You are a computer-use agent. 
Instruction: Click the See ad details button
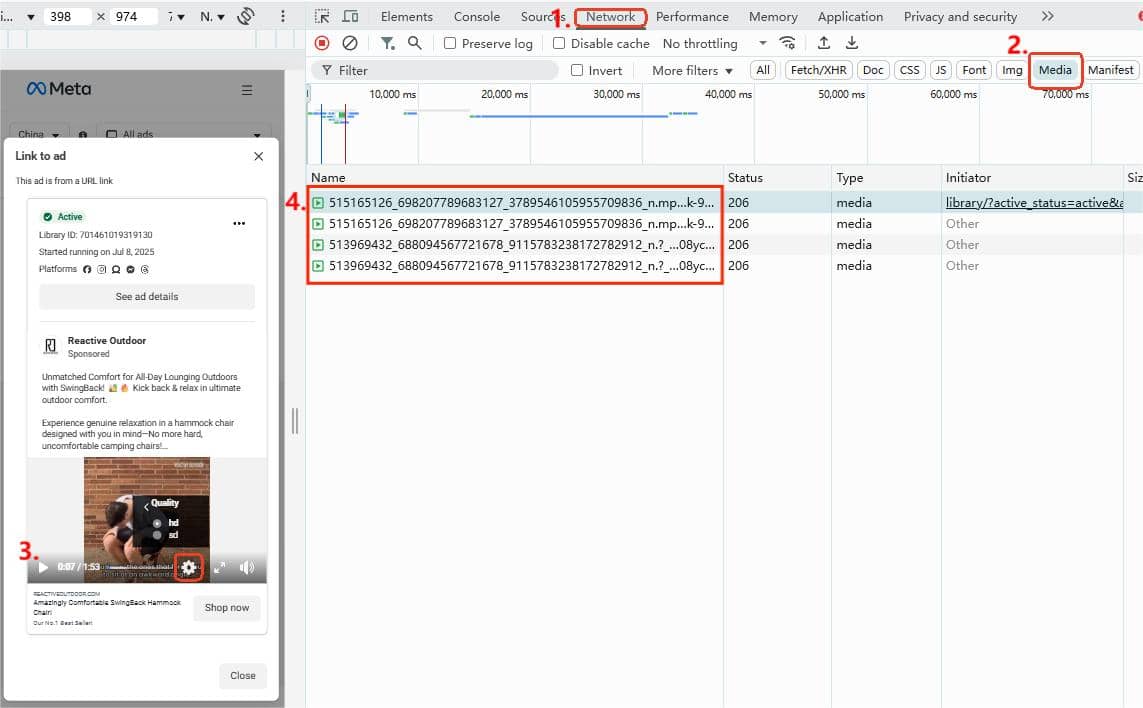145,294
